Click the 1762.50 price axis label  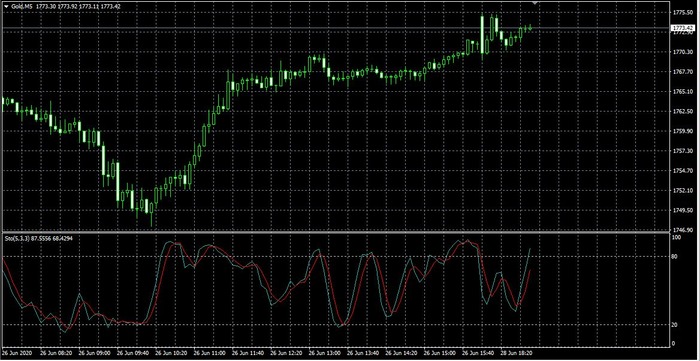[x=683, y=112]
